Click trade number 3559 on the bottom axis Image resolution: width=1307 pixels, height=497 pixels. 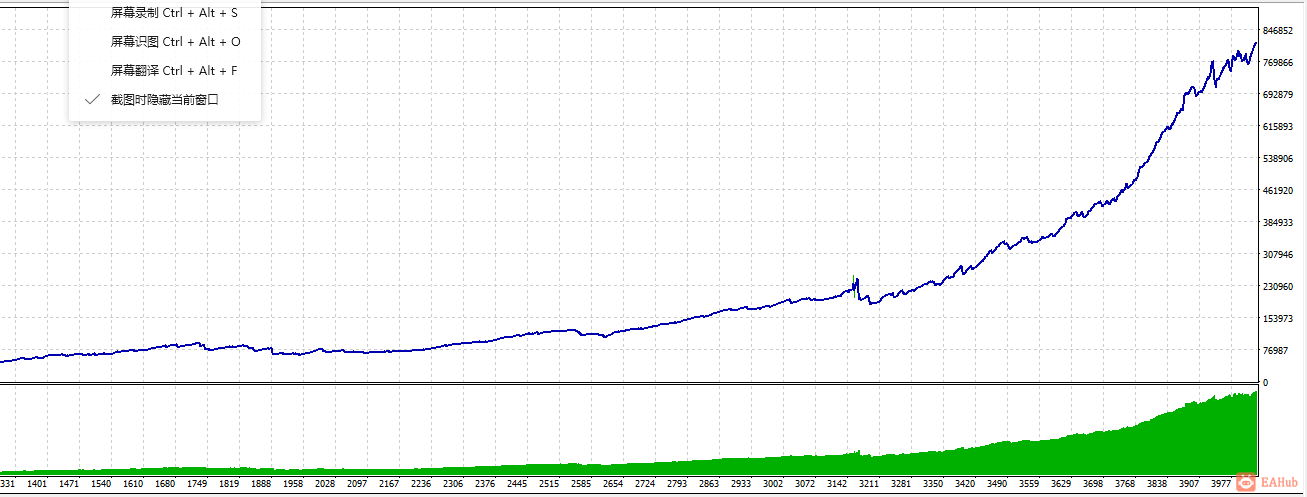click(1029, 484)
